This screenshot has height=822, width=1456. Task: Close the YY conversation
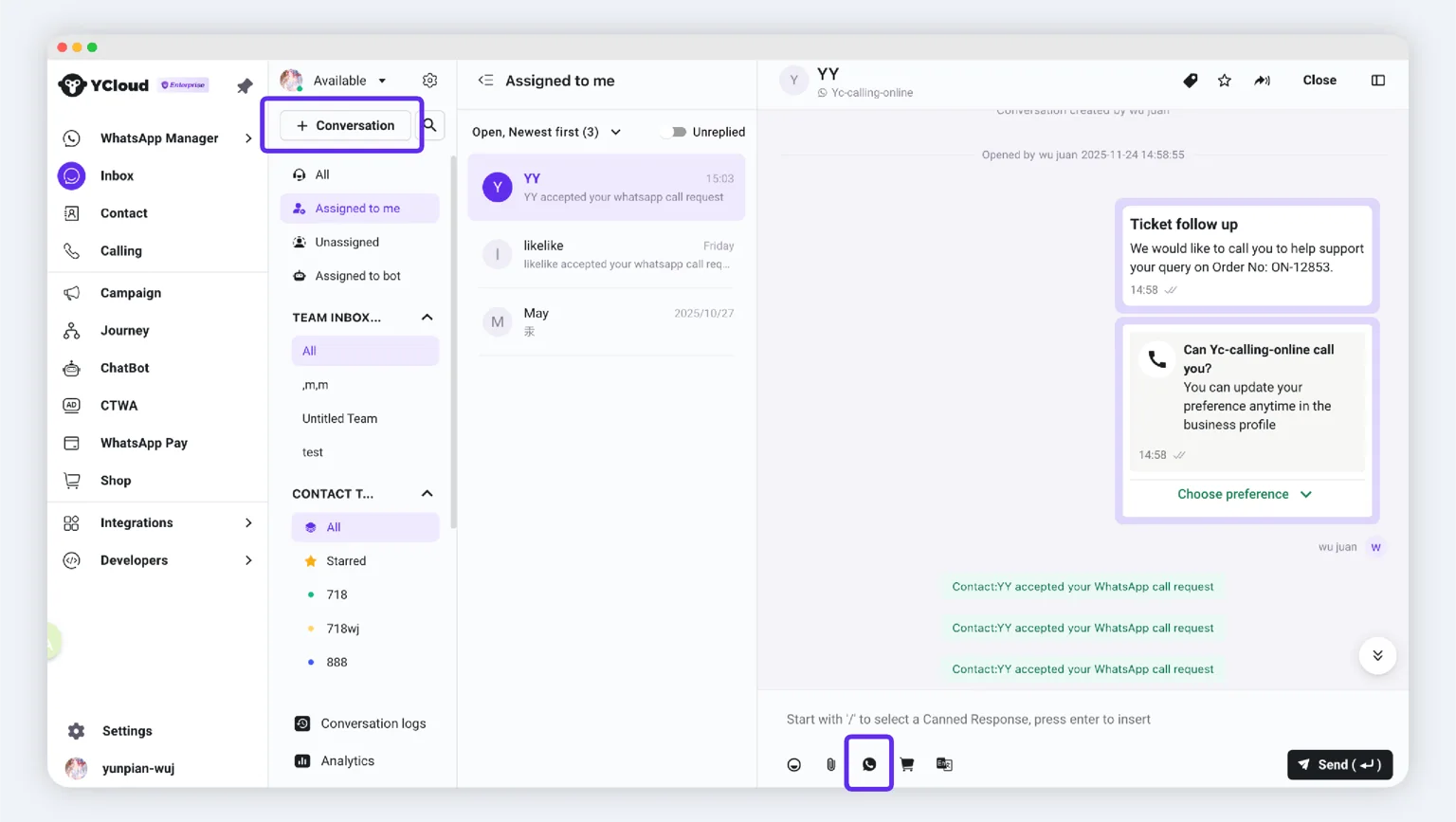1319,81
